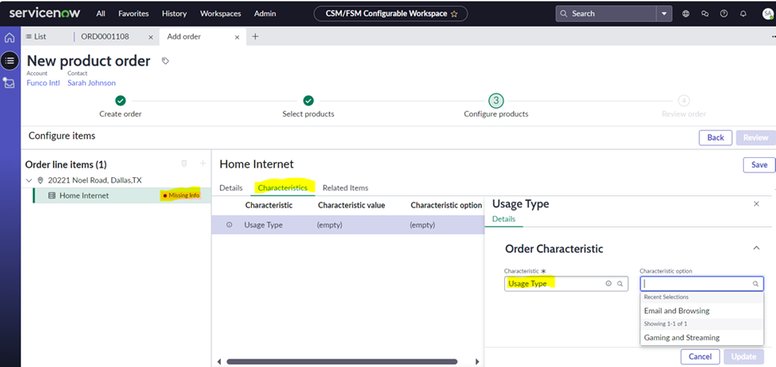
Task: Click the CSM/FSM Configurable Workspace pill
Action: 390,14
